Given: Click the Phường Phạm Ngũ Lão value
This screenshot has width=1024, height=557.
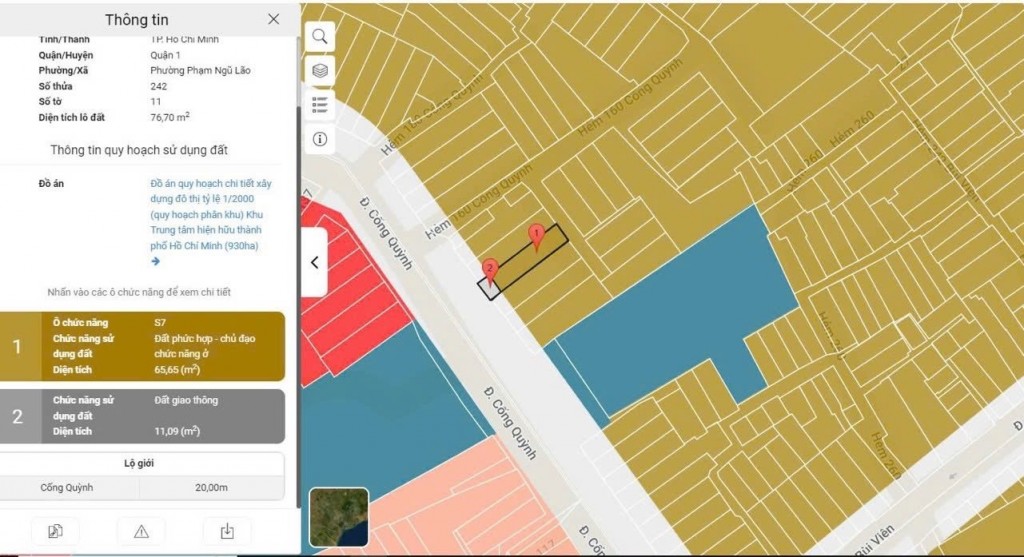Looking at the screenshot, I should point(200,71).
